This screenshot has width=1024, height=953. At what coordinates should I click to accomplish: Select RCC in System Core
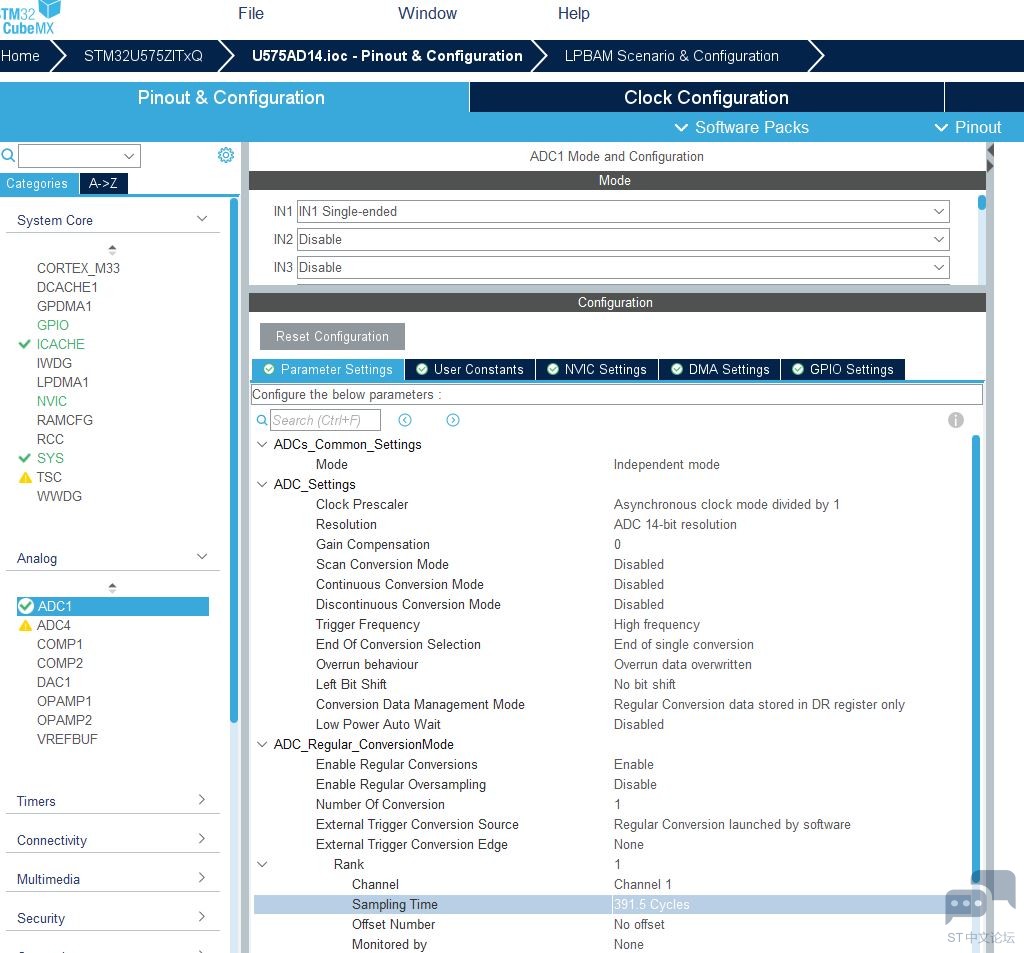(50, 440)
